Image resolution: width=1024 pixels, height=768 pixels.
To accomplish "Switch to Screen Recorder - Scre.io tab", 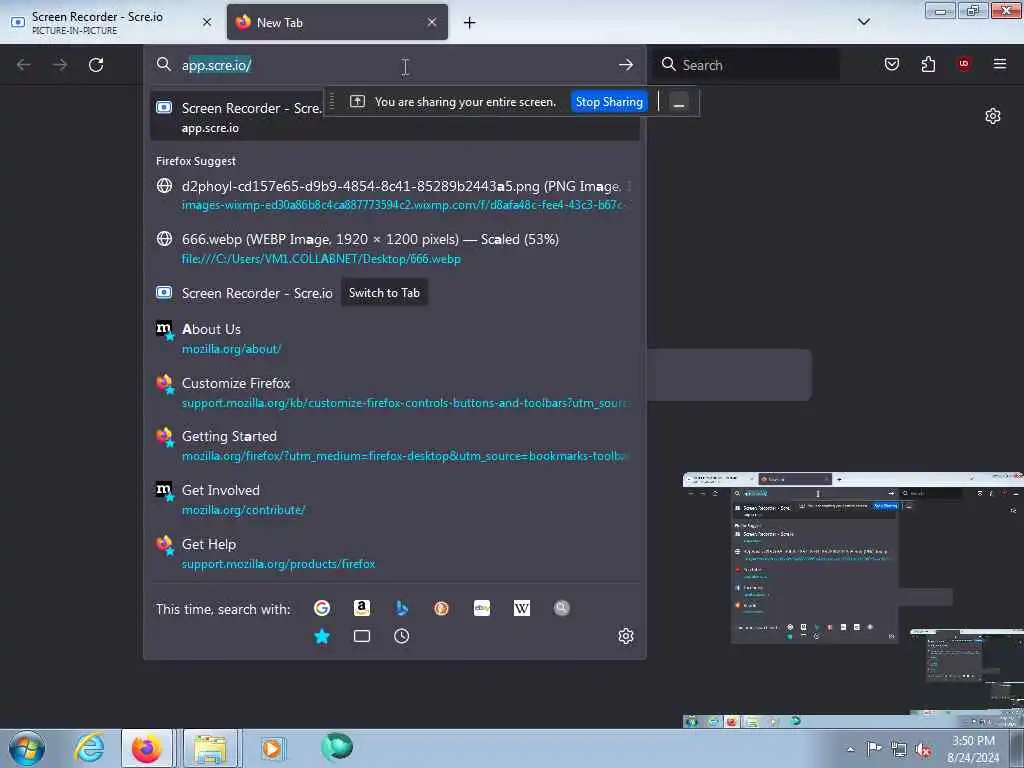I will (98, 22).
